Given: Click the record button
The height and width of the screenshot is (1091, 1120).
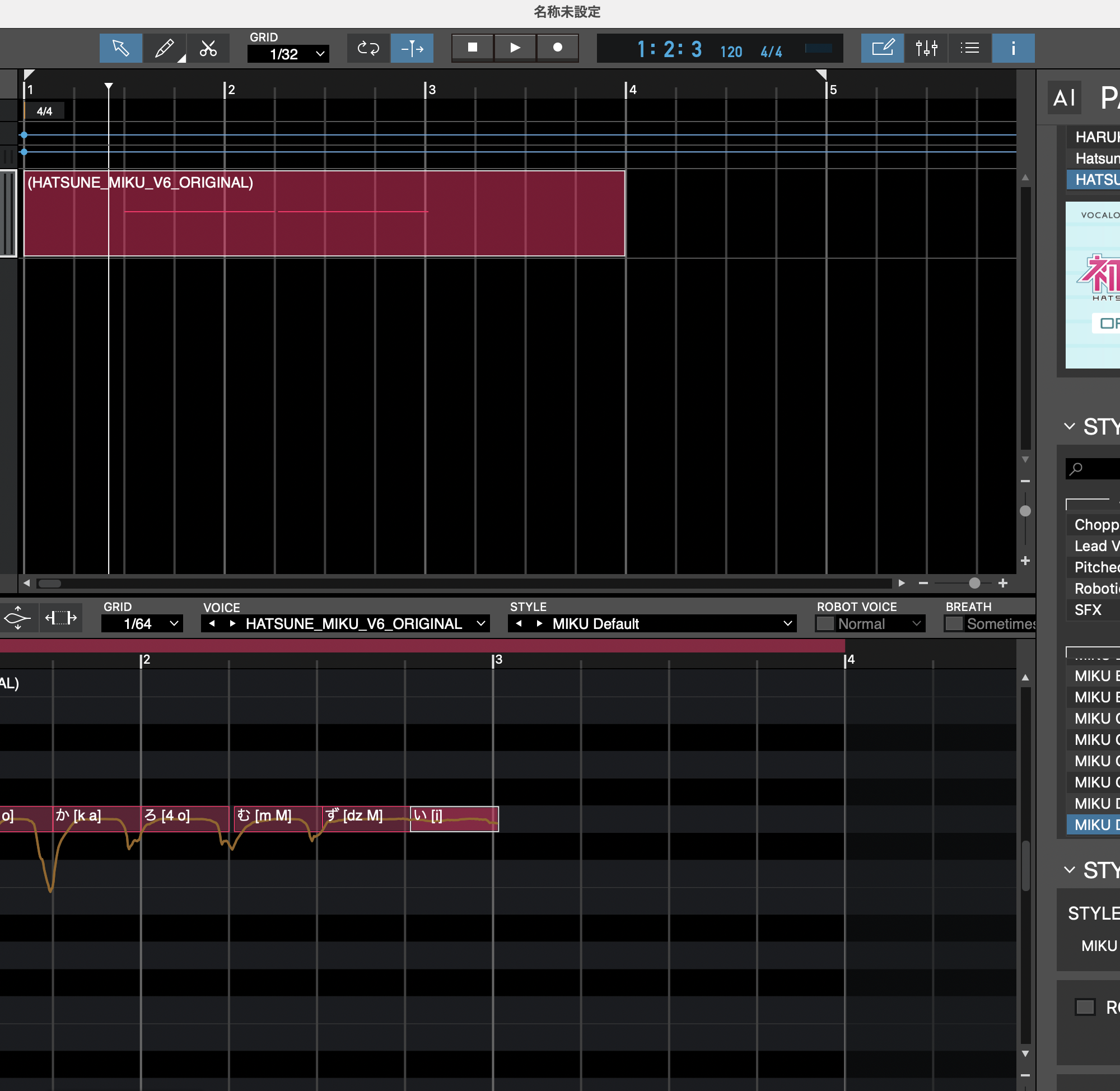Looking at the screenshot, I should click(557, 48).
